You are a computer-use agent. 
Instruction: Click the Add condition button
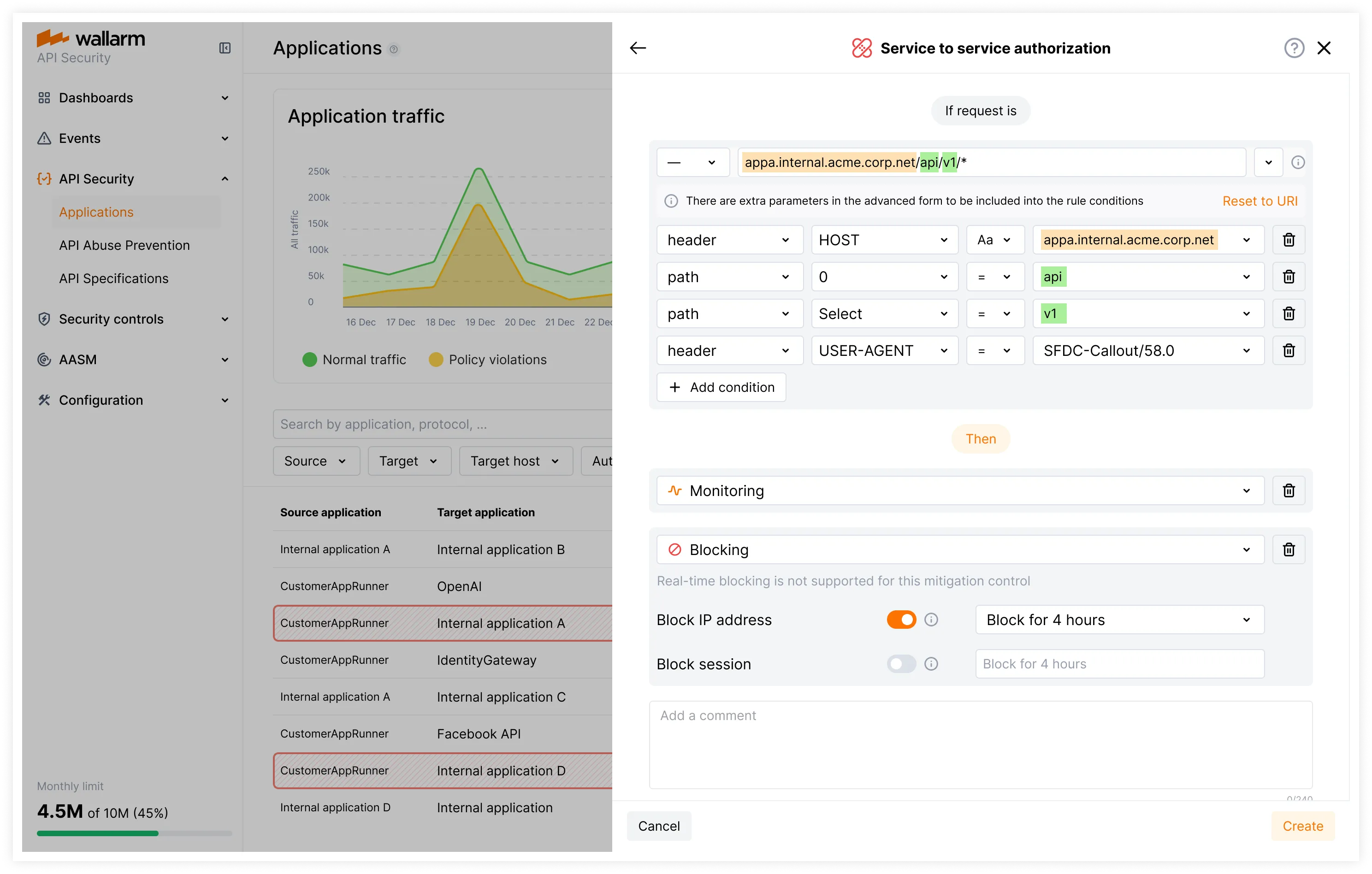tap(721, 387)
